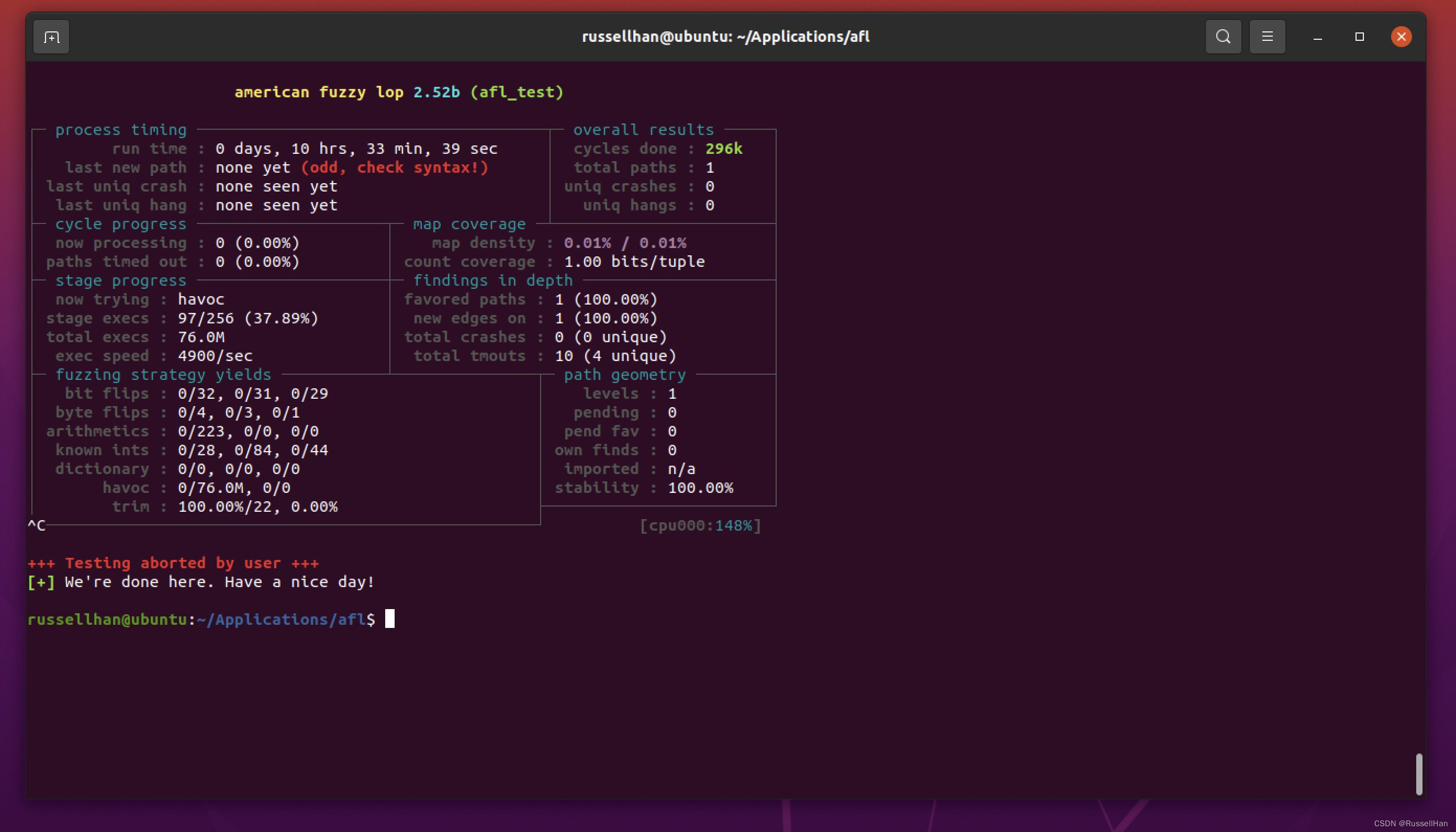
Task: Click the 'stage progress' section header
Action: pyautogui.click(x=121, y=280)
